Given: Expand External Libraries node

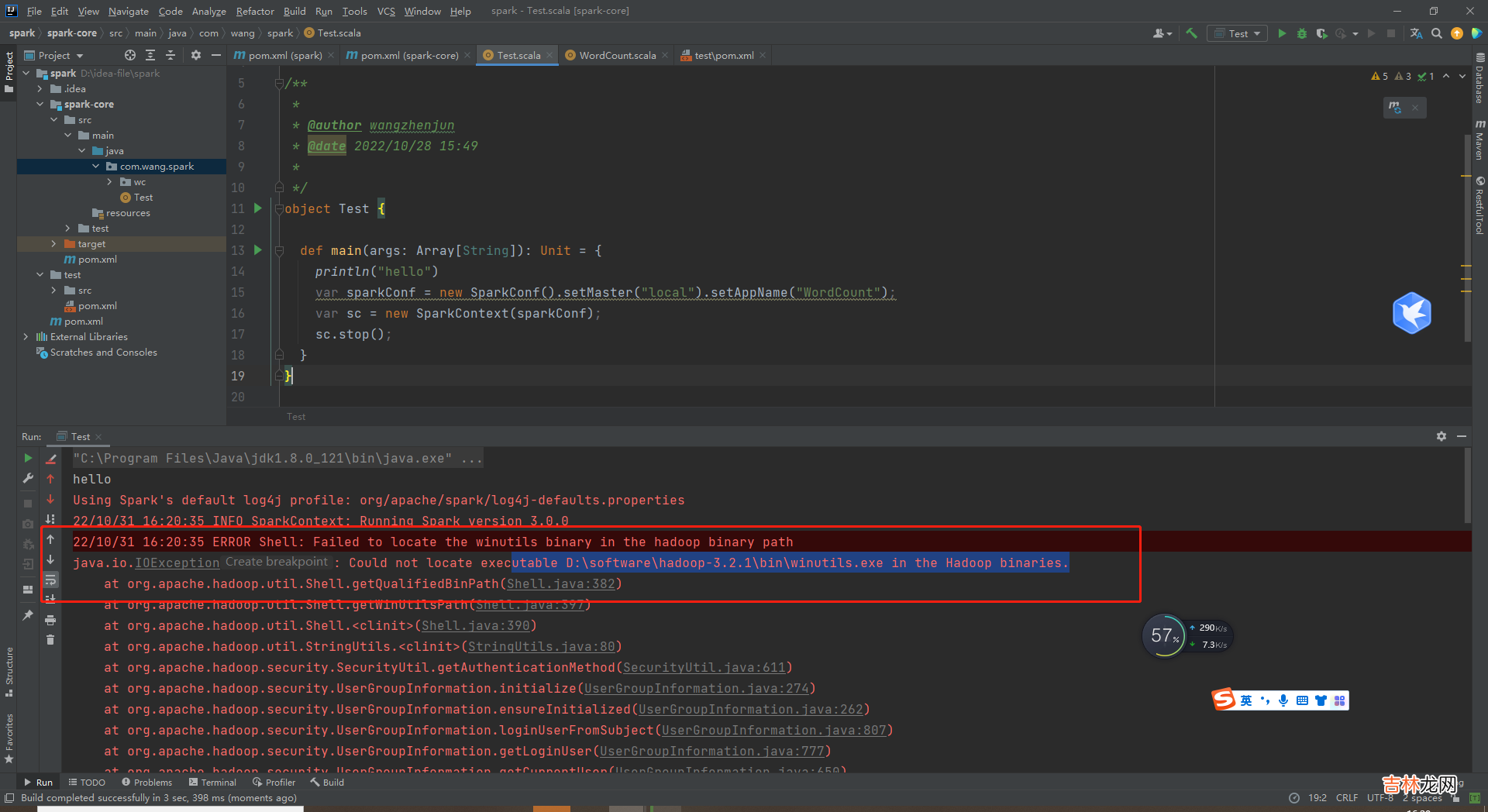Looking at the screenshot, I should (26, 337).
